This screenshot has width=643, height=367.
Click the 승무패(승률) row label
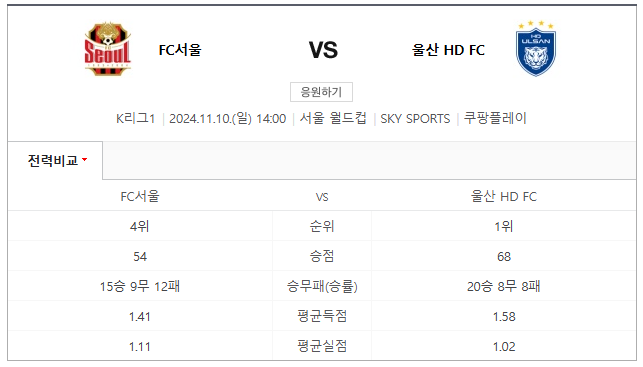[322, 286]
